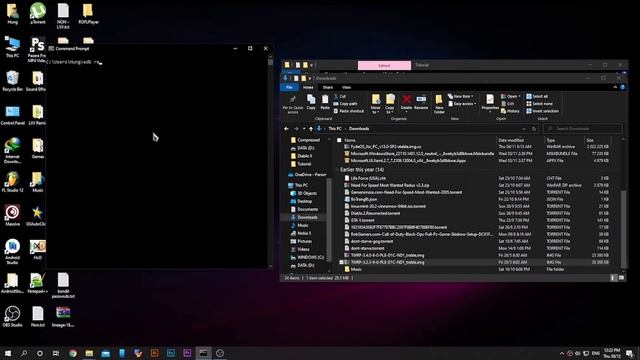Image resolution: width=640 pixels, height=360 pixels.
Task: Click Select all in the ribbon
Action: [x=537, y=96]
